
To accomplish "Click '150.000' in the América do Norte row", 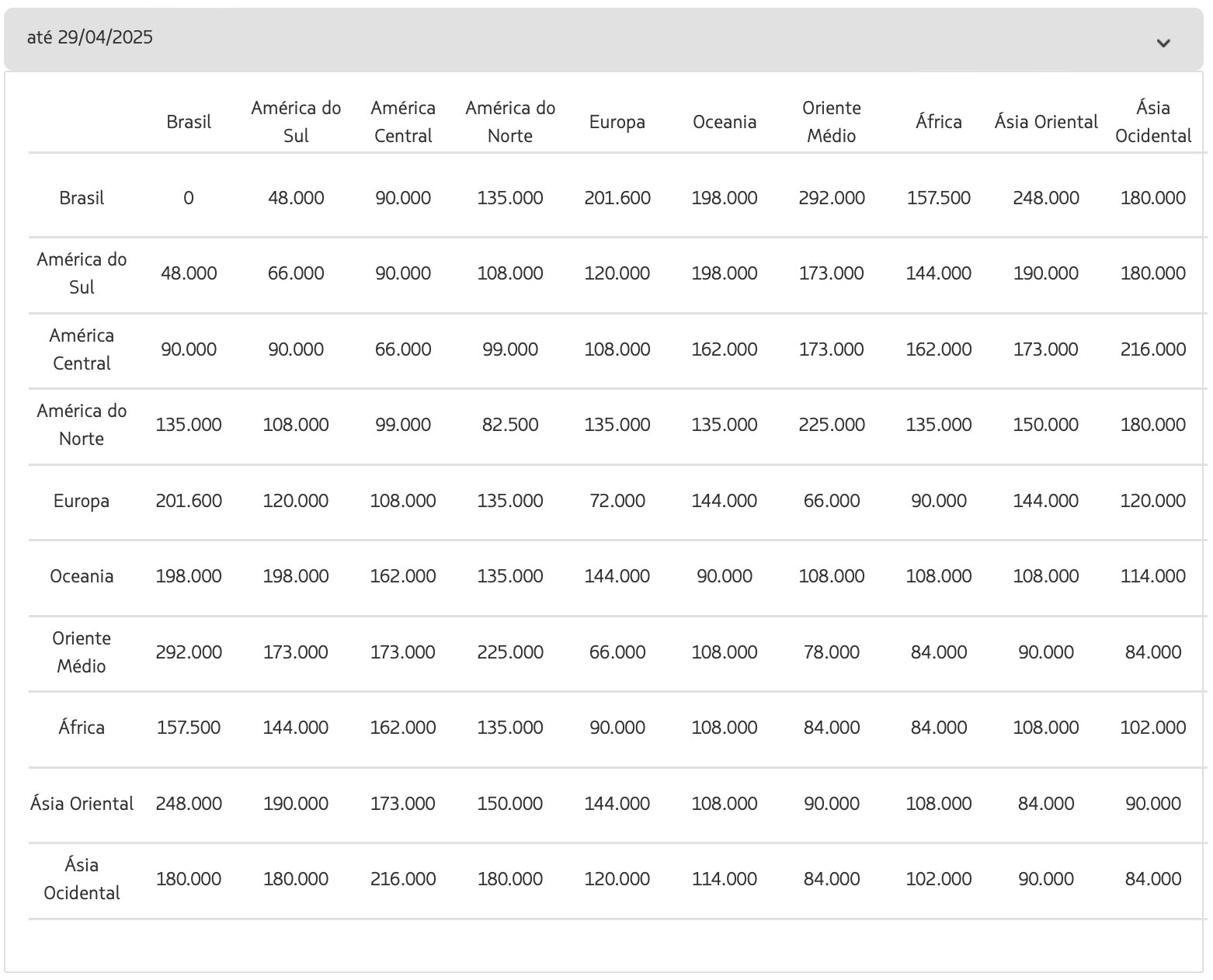I will tap(1046, 425).
